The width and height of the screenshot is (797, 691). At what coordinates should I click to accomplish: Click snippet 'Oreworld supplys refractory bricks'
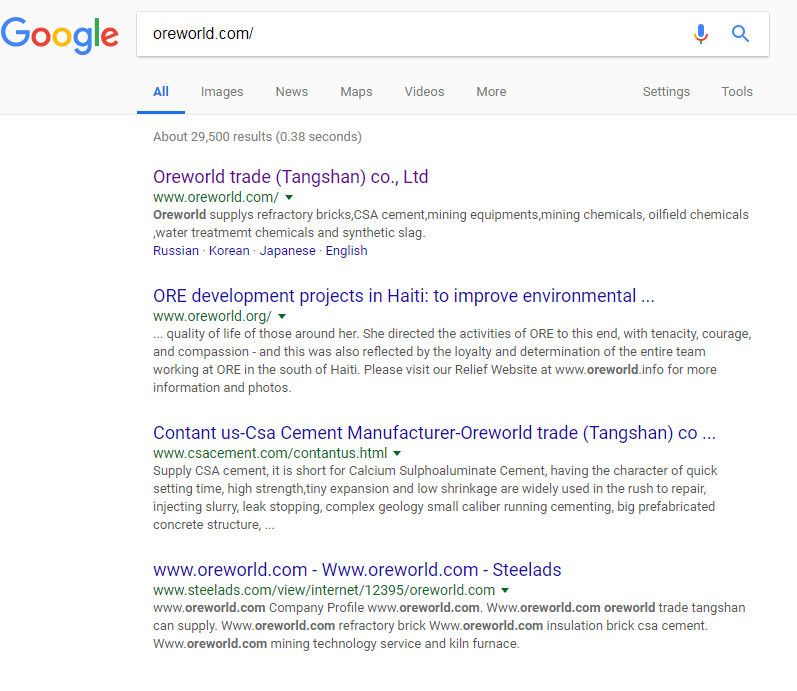pyautogui.click(x=450, y=224)
